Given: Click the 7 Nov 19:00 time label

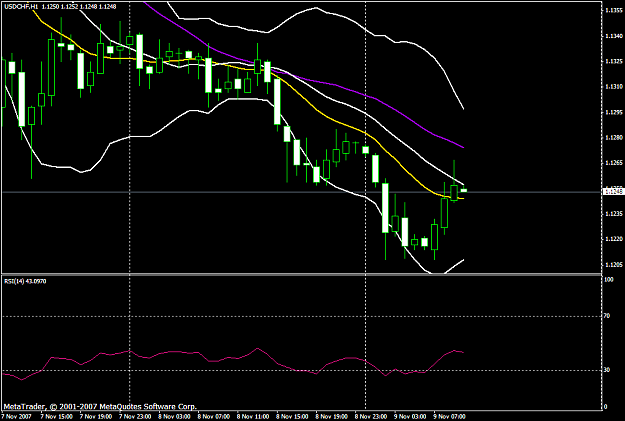Looking at the screenshot, I should click(x=95, y=417).
